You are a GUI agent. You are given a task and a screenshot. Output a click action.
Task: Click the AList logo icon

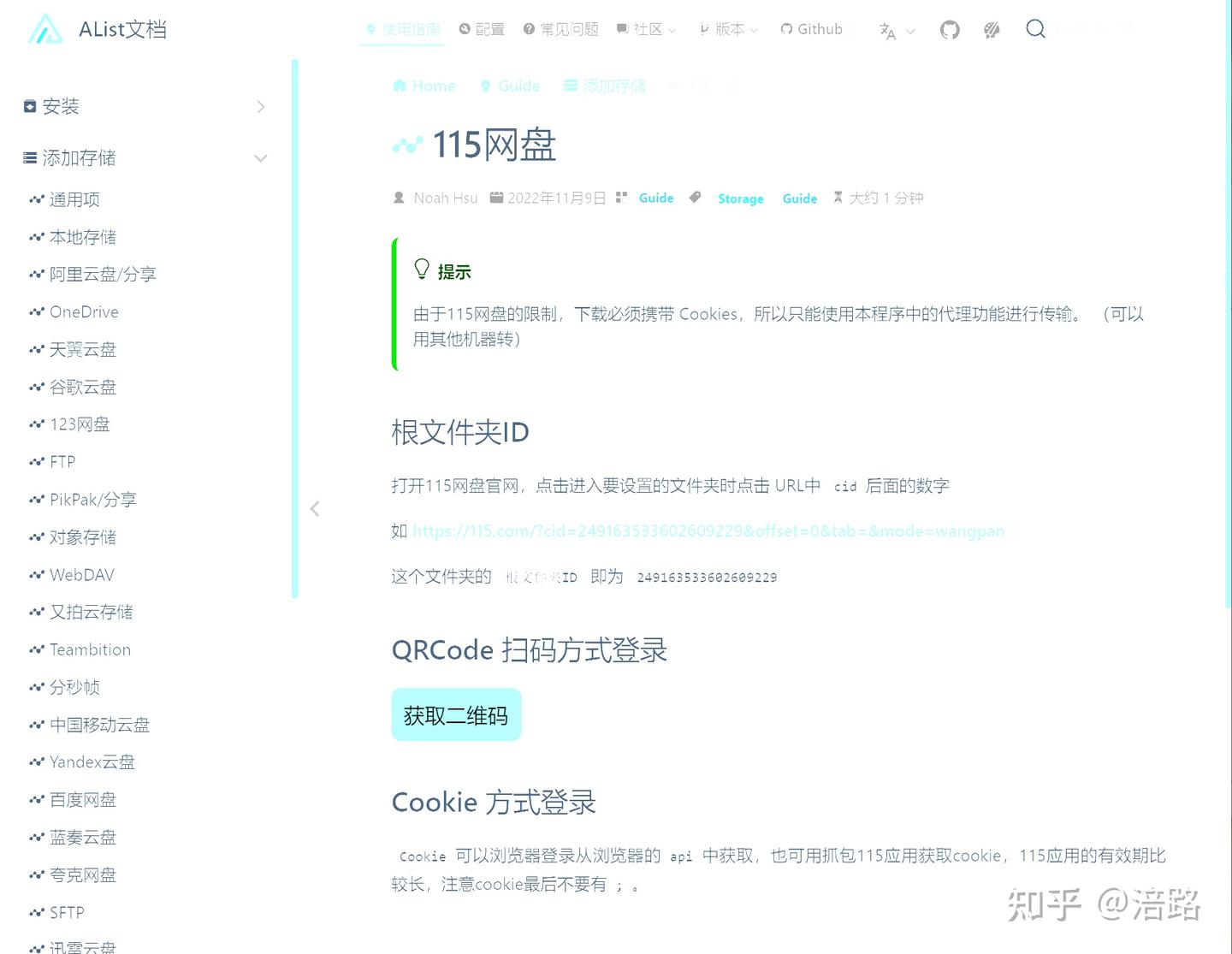[x=45, y=29]
